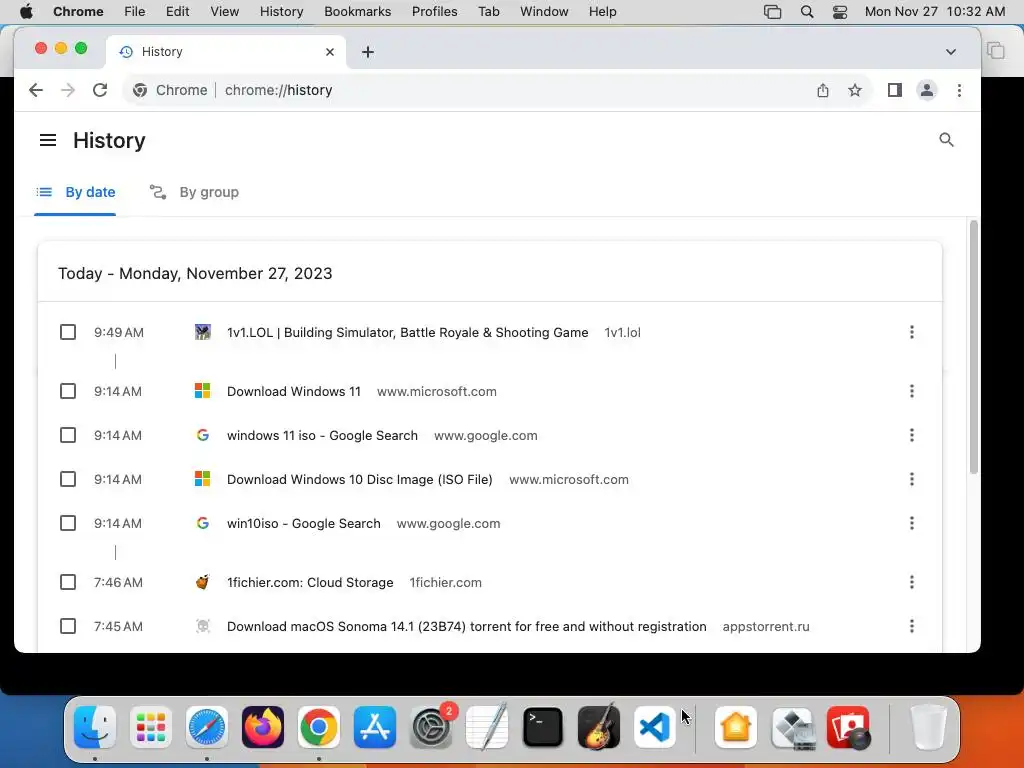Bookmark this page with the star icon
The width and height of the screenshot is (1024, 768).
(x=855, y=90)
